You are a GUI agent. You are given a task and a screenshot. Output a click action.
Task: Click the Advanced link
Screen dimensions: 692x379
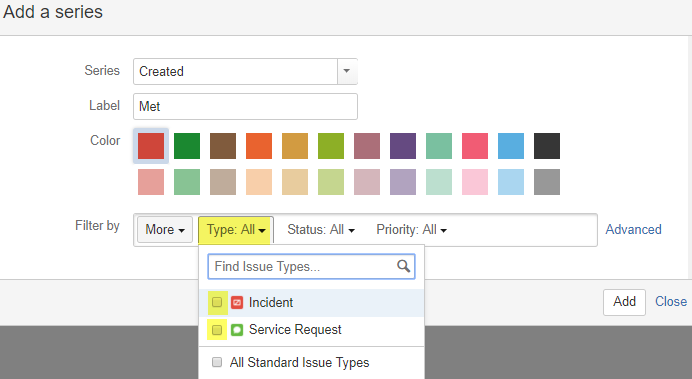633,229
